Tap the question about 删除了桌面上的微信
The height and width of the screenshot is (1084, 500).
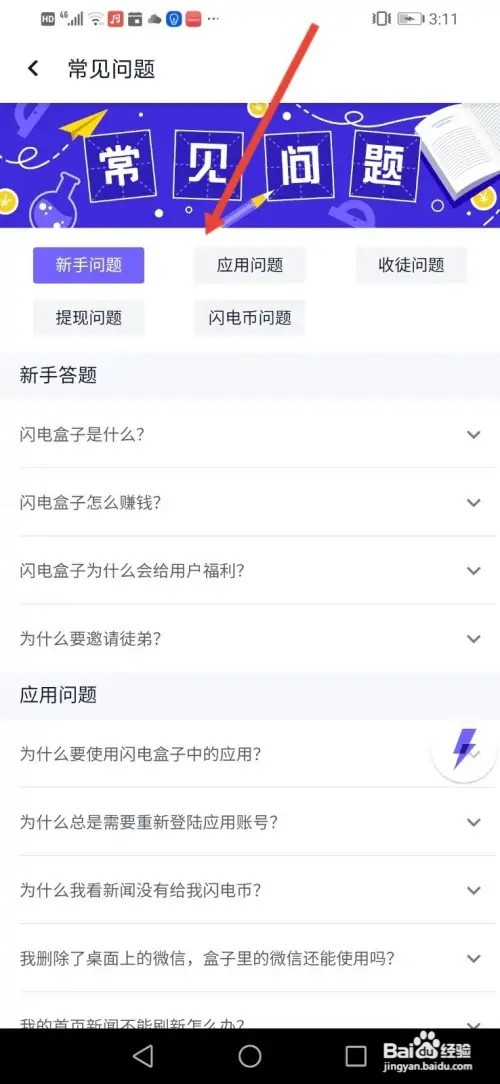pyautogui.click(x=250, y=958)
